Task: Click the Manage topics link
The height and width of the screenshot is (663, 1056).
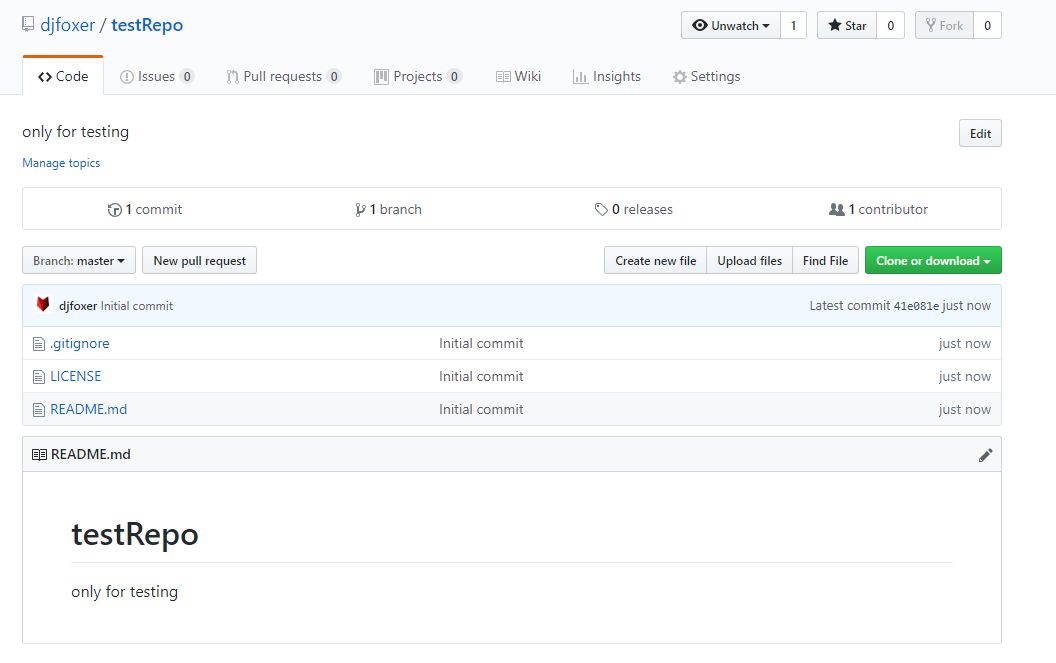Action: [x=61, y=163]
